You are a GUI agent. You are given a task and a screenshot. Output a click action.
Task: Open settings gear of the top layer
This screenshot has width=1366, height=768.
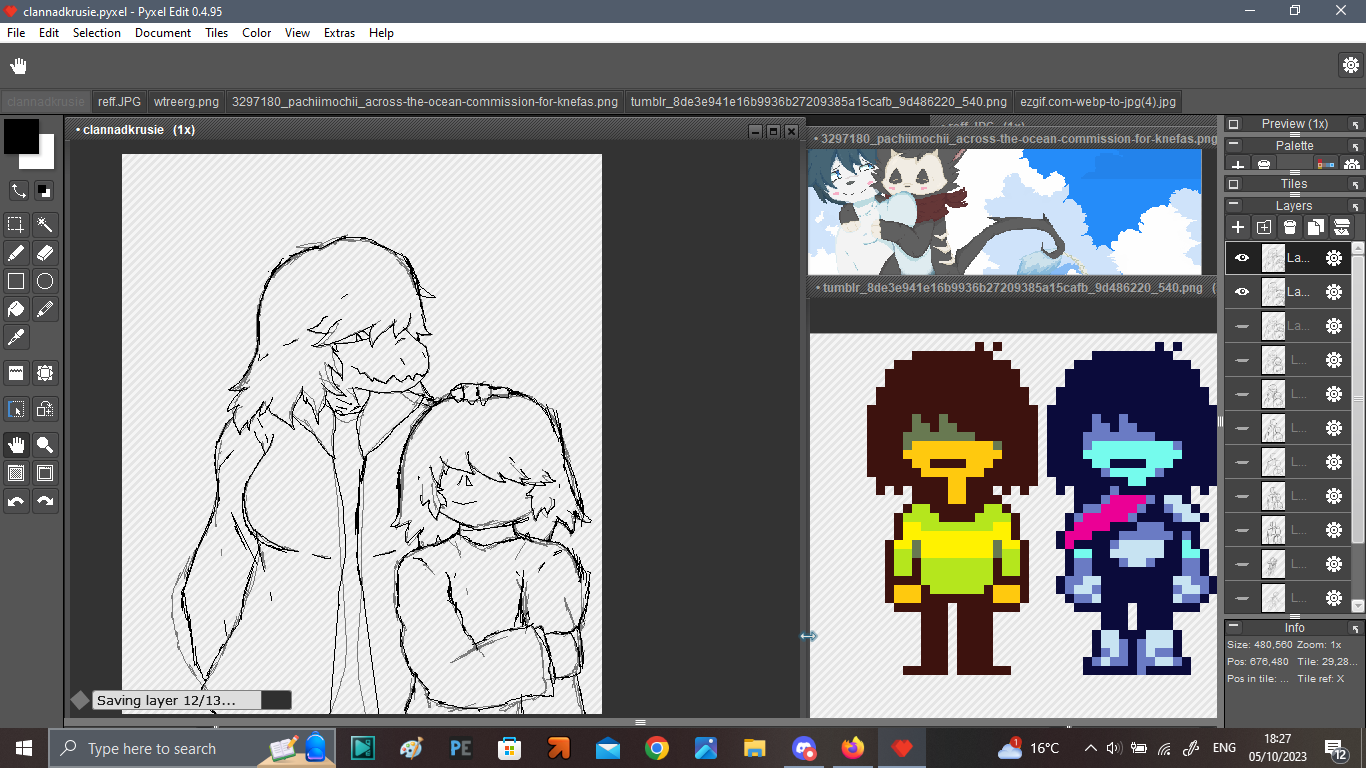click(1334, 258)
